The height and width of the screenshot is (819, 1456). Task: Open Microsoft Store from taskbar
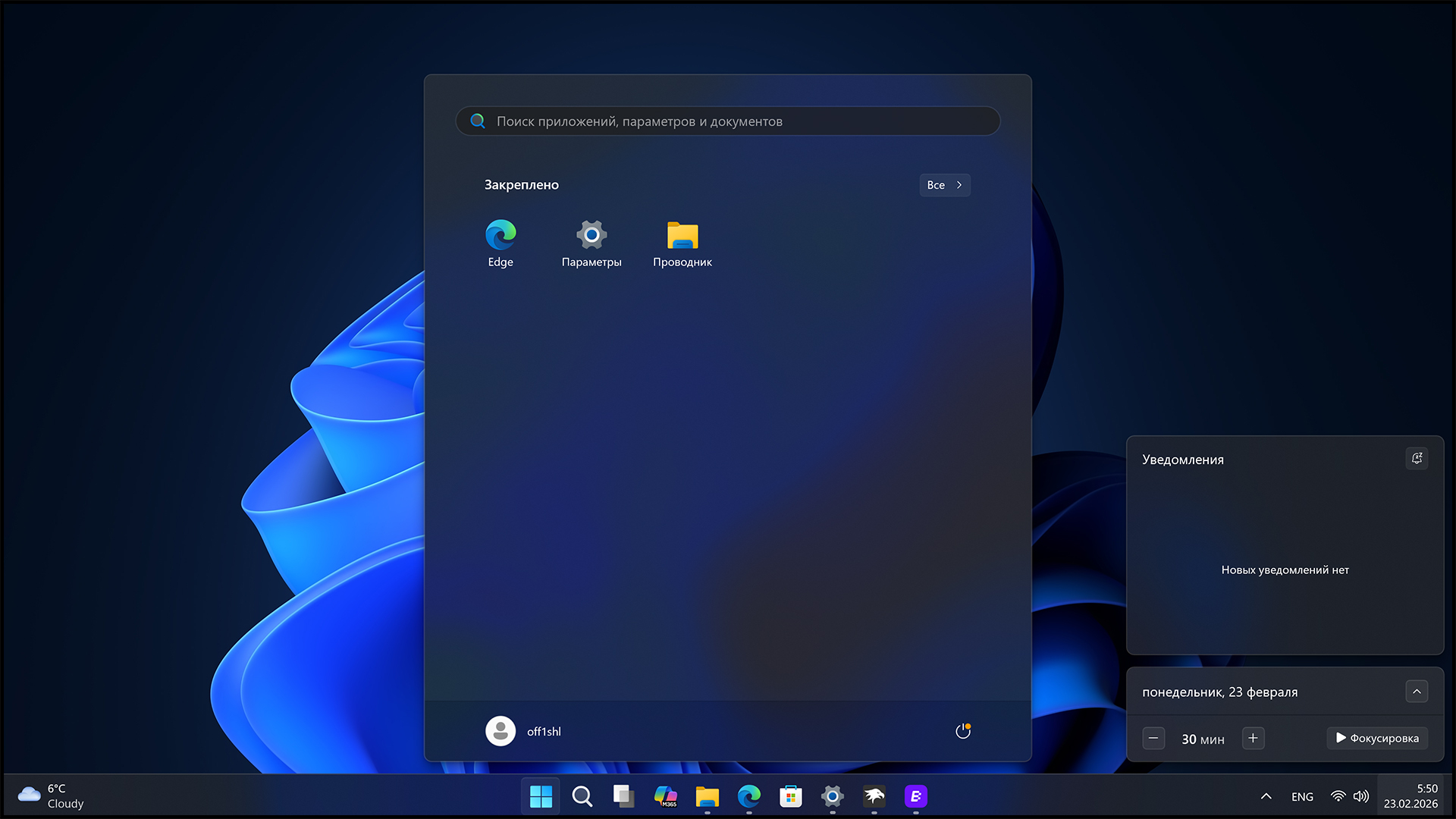(791, 796)
